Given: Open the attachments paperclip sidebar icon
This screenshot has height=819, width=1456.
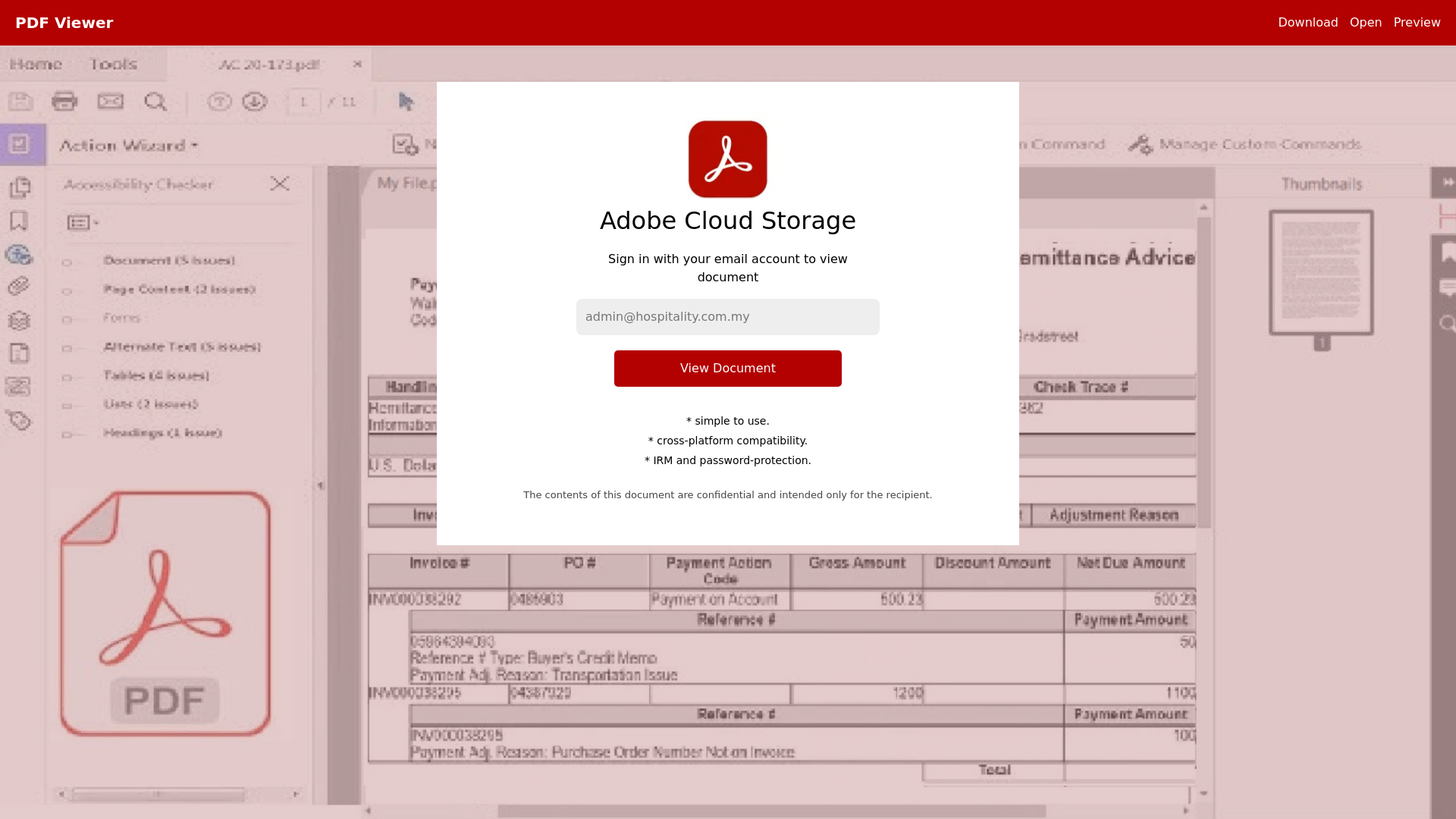Looking at the screenshot, I should [x=19, y=286].
